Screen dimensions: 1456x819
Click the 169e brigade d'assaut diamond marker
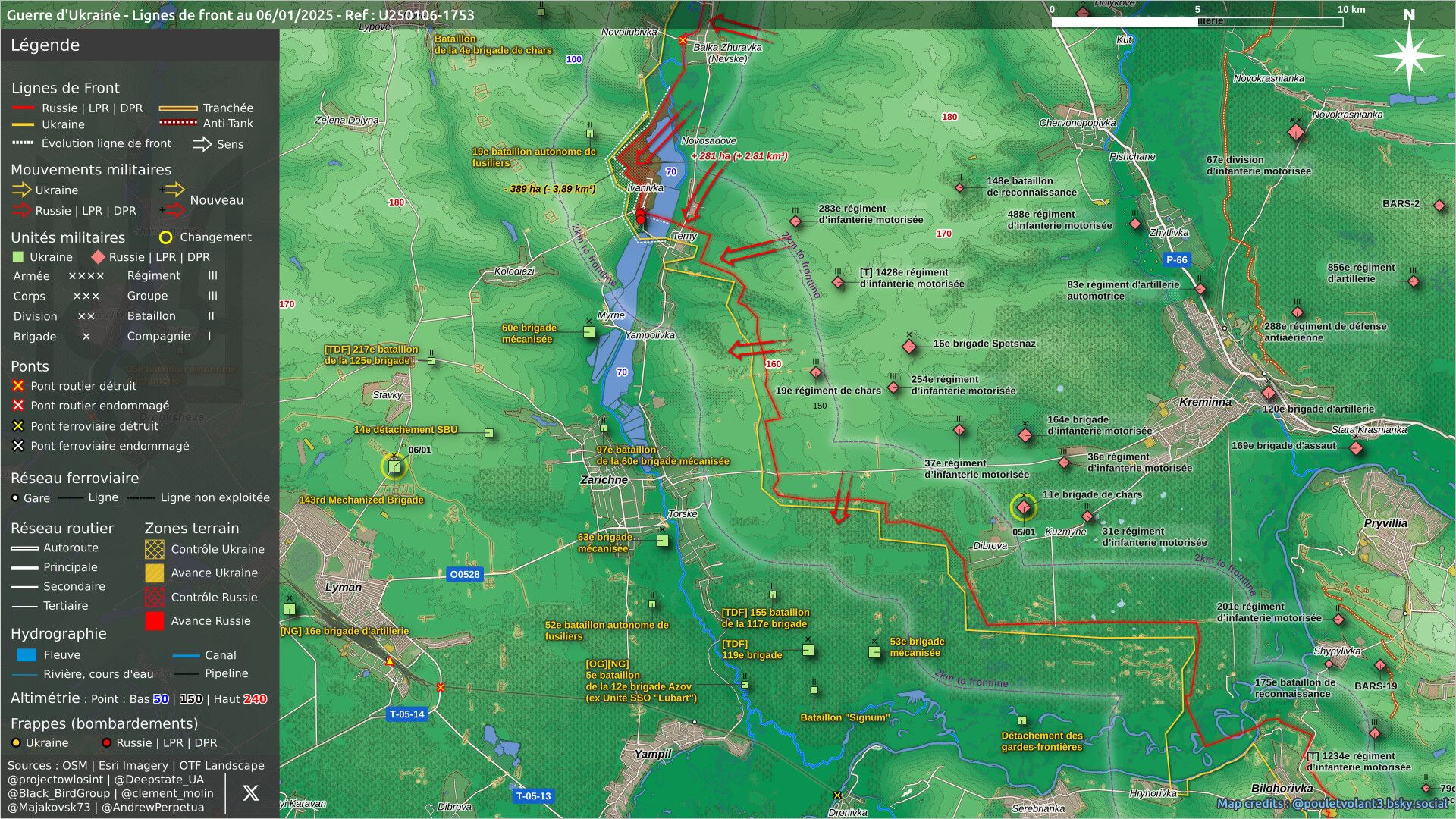tap(1356, 448)
